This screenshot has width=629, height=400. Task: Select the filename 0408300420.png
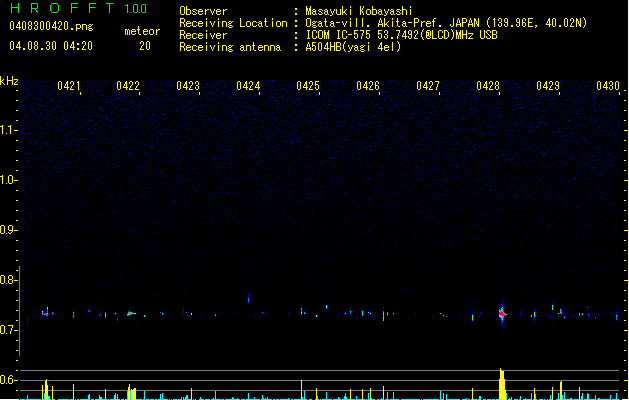[51, 27]
